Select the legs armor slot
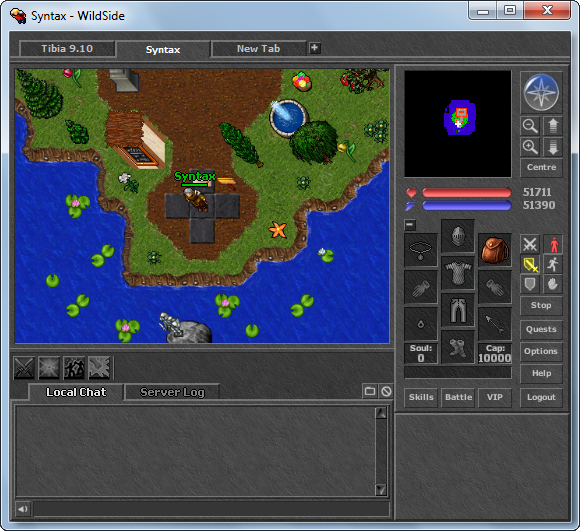The image size is (580, 531). click(x=458, y=310)
